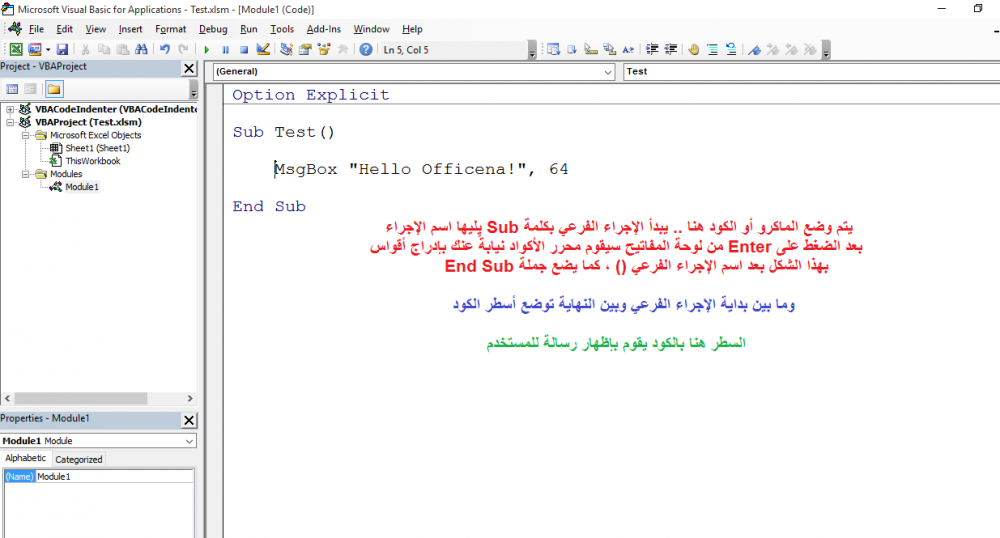Click the Copy icon in the toolbar
1000x538 pixels.
104,50
